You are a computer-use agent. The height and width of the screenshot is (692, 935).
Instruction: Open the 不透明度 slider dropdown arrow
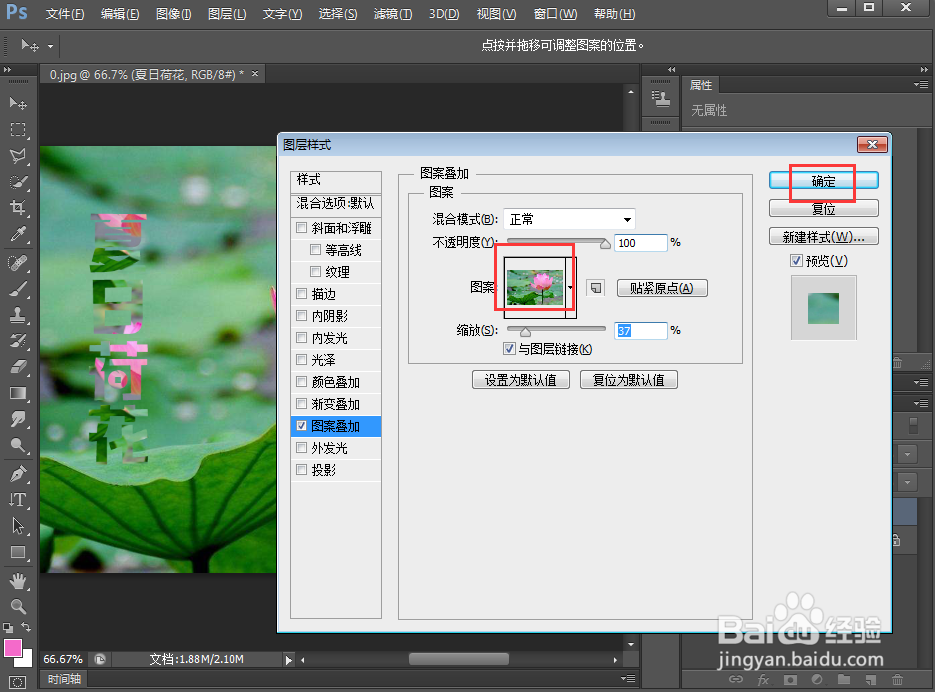(605, 242)
